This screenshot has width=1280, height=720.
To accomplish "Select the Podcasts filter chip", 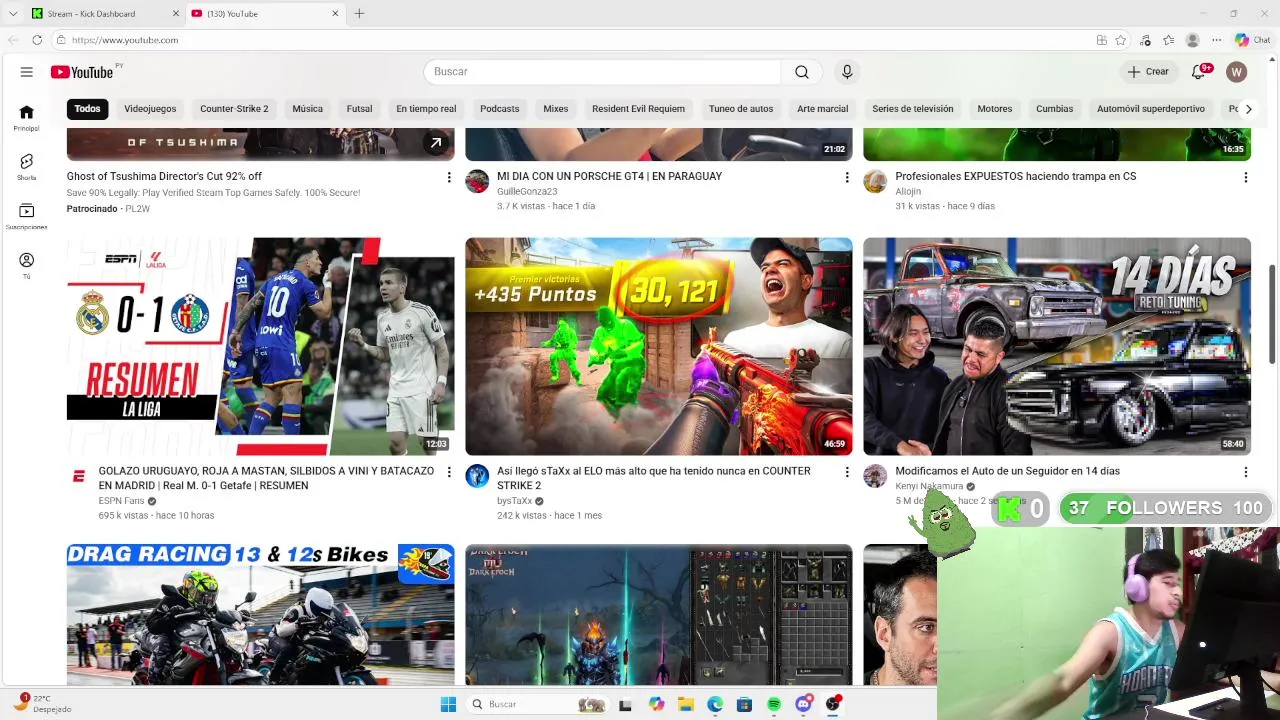I will click(x=499, y=109).
